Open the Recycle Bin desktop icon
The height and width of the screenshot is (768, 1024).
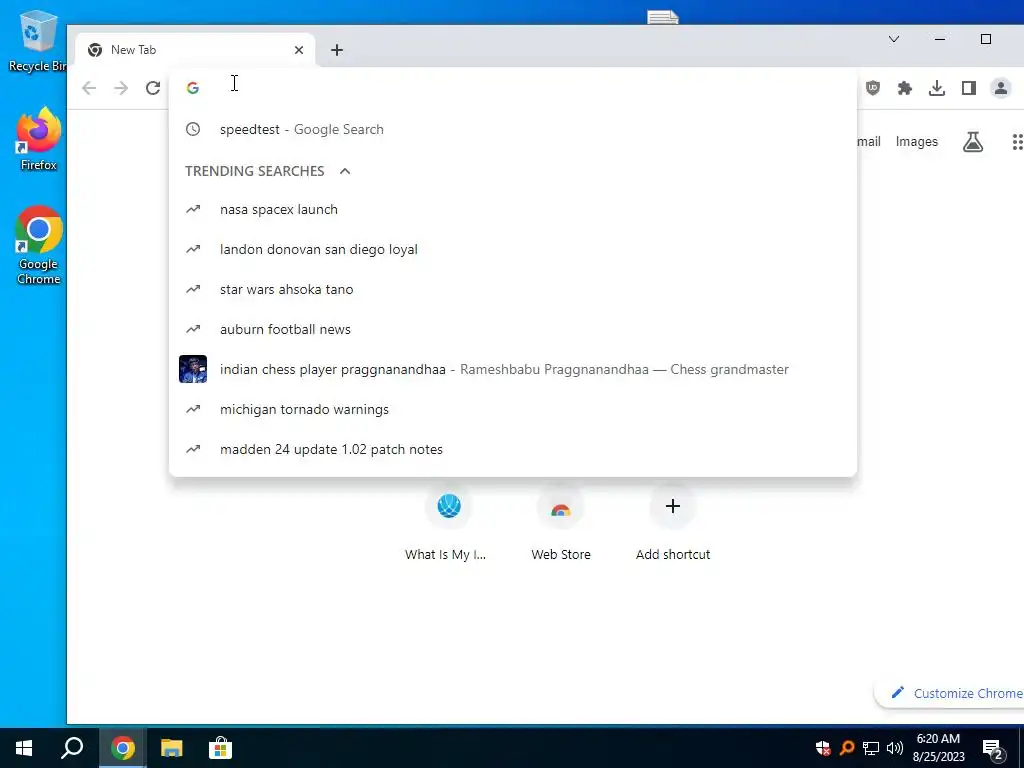(x=36, y=40)
